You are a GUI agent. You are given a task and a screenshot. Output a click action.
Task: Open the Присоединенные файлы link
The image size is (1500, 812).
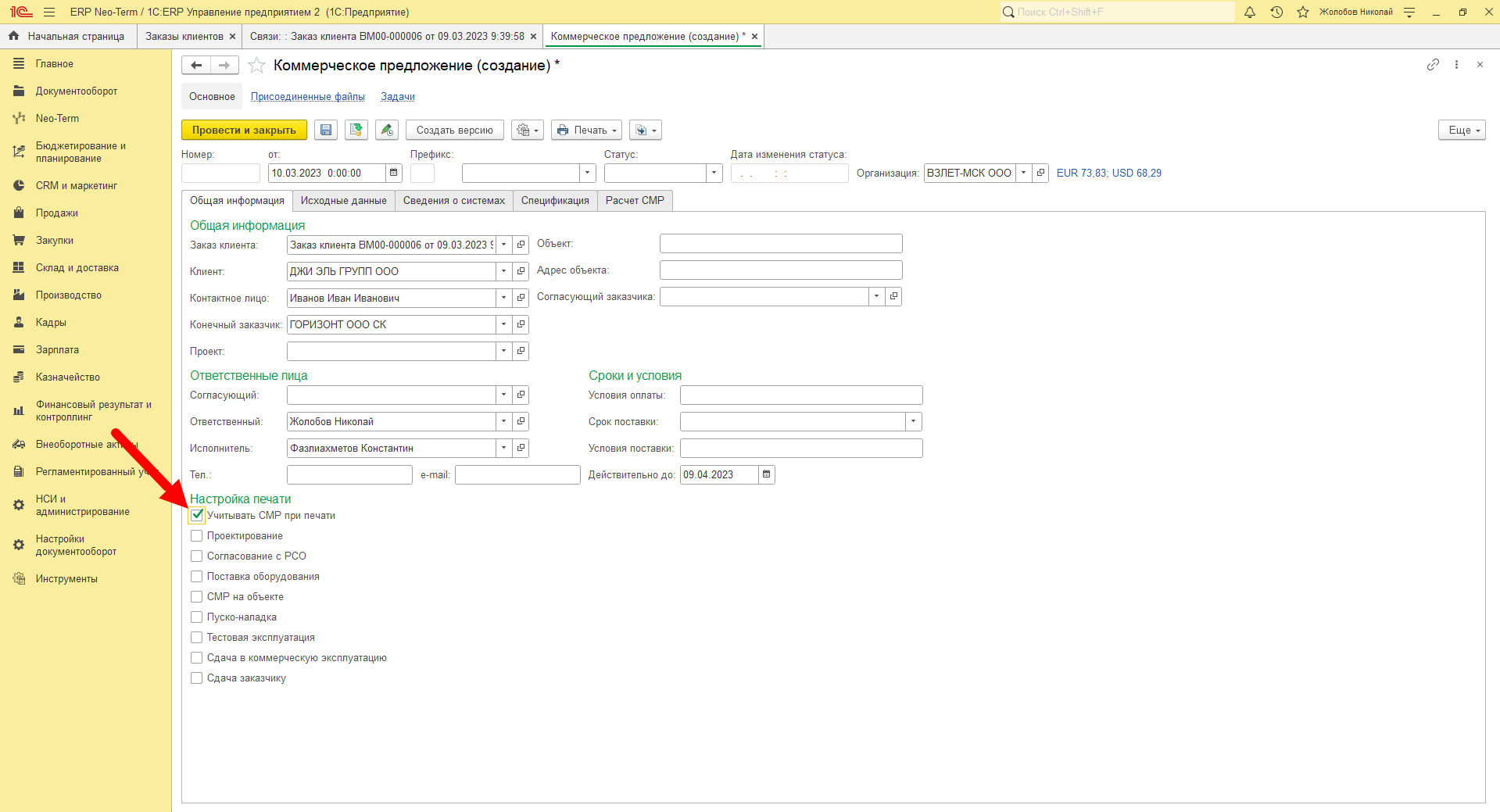pos(308,97)
